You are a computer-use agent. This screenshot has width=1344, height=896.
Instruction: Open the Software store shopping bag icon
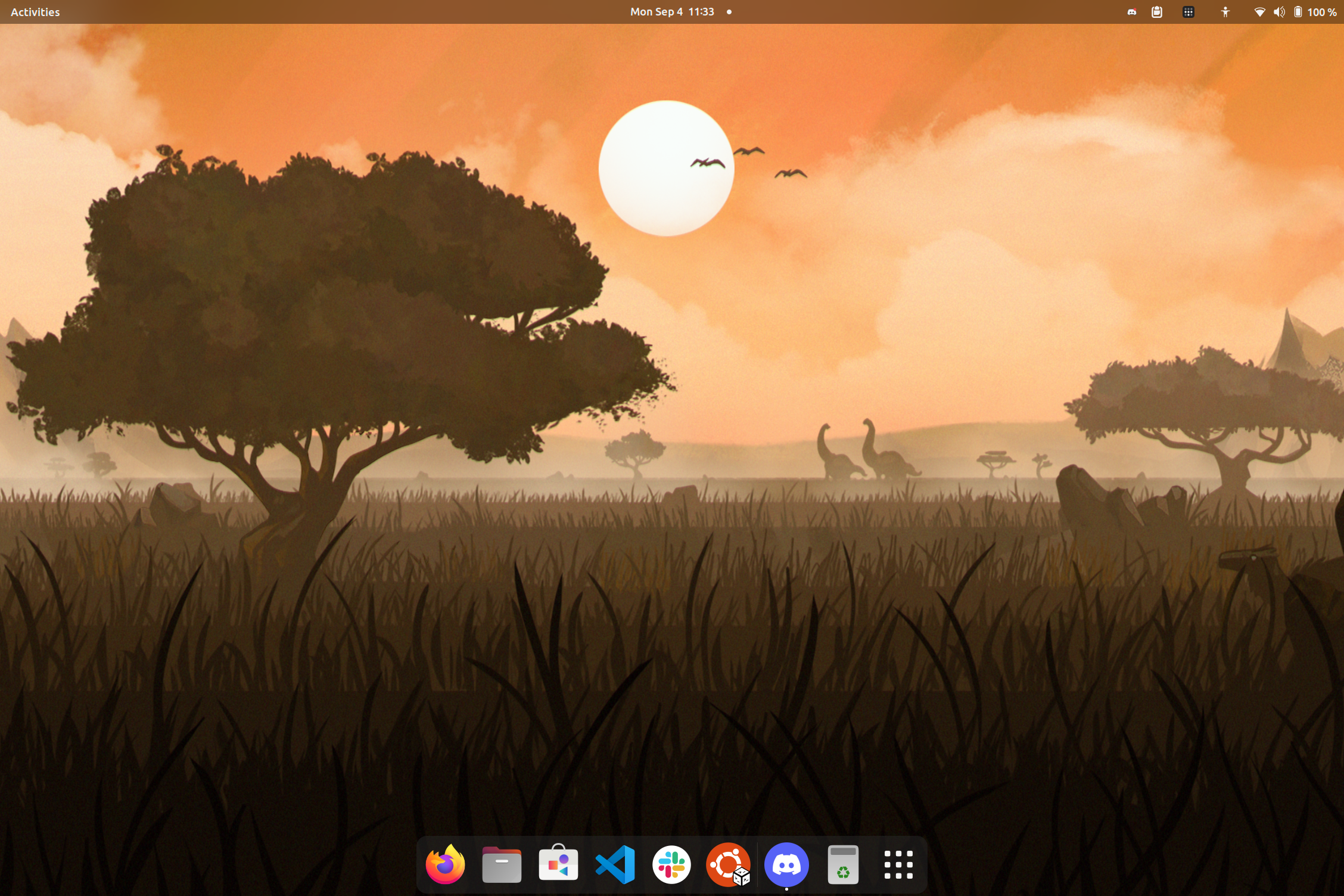tap(558, 864)
